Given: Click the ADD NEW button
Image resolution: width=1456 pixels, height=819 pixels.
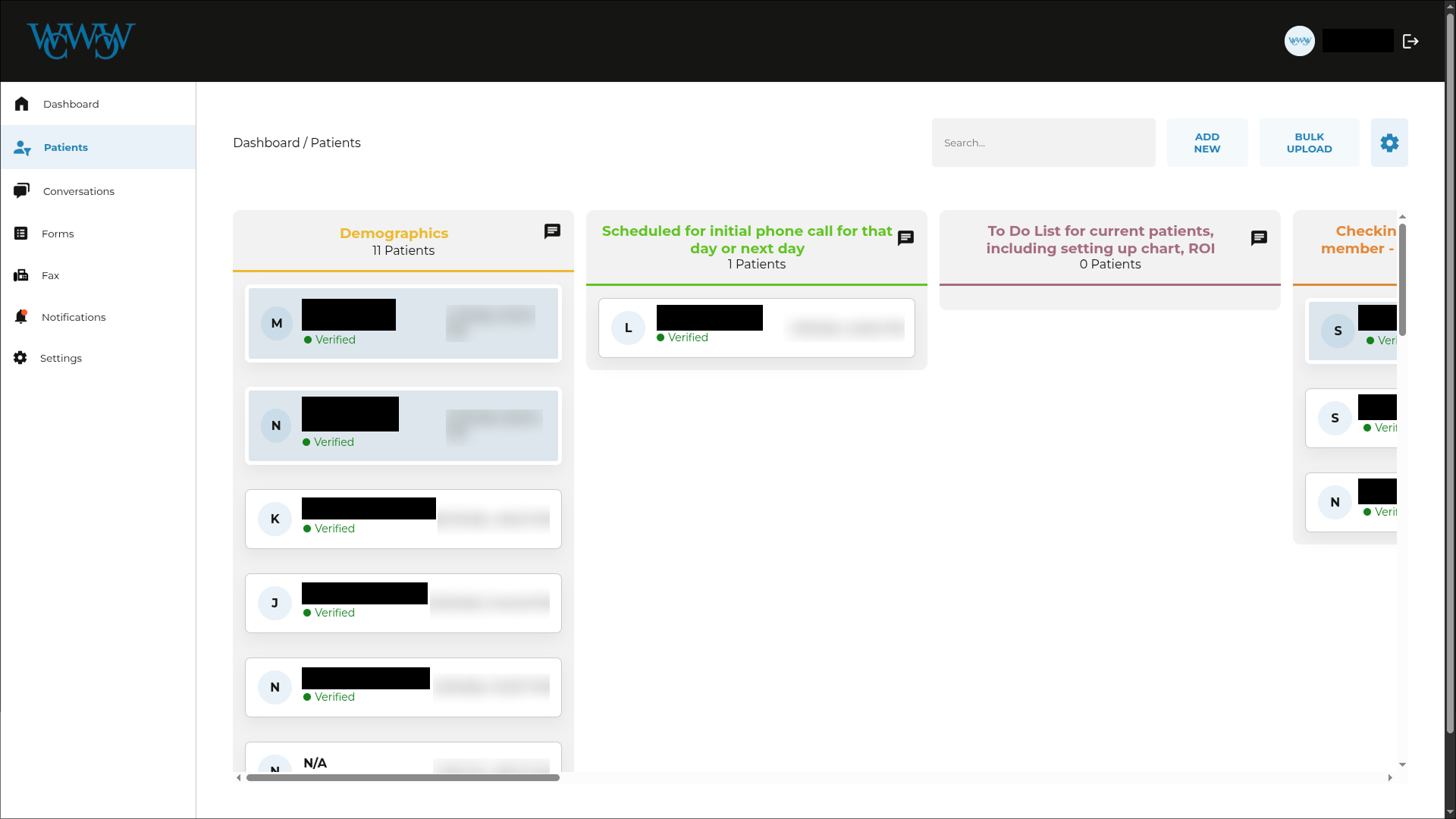Looking at the screenshot, I should [1207, 143].
